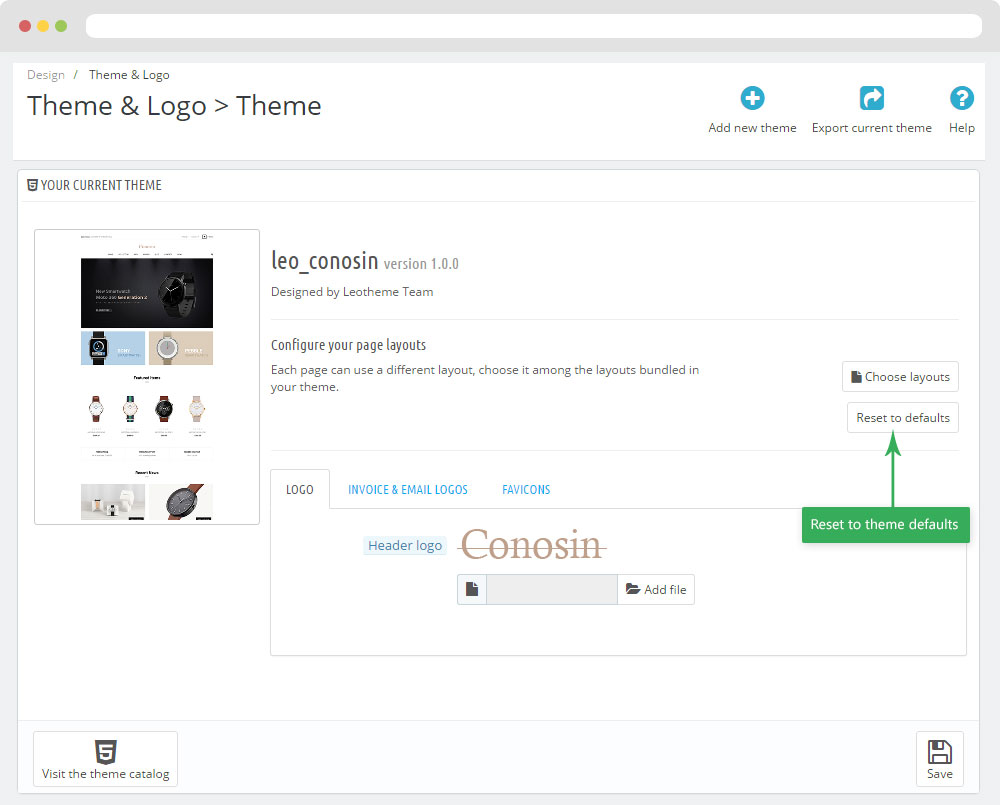Viewport: 1000px width, 805px height.
Task: Click Reset to defaults button
Action: coord(902,418)
